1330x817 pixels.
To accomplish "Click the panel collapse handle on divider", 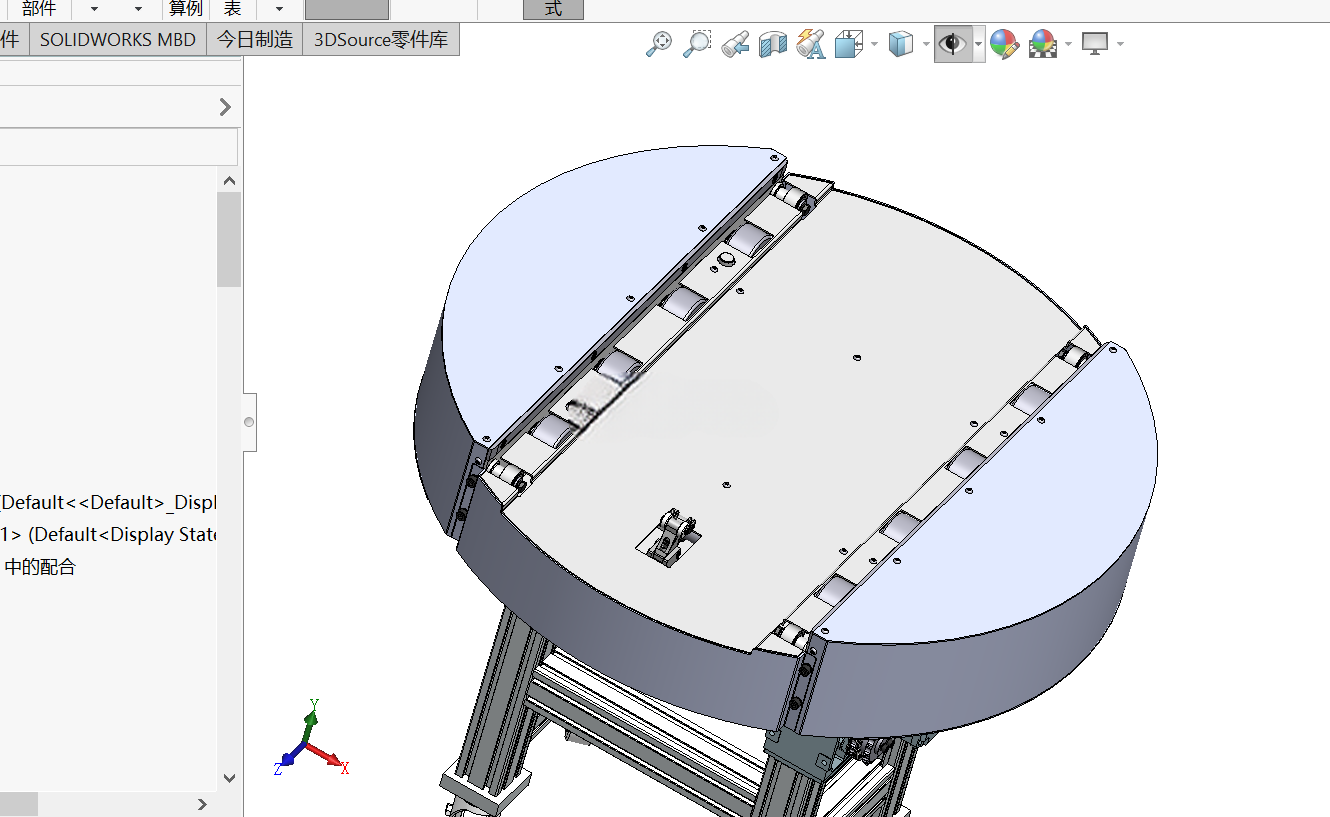I will (249, 422).
